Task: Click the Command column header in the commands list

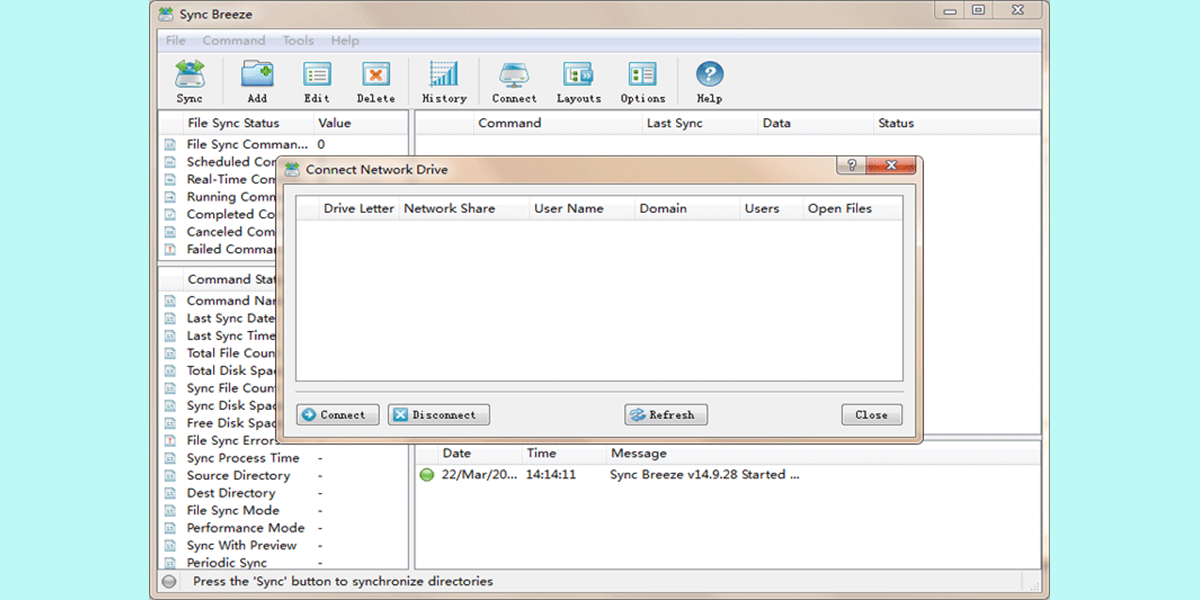Action: click(x=557, y=123)
